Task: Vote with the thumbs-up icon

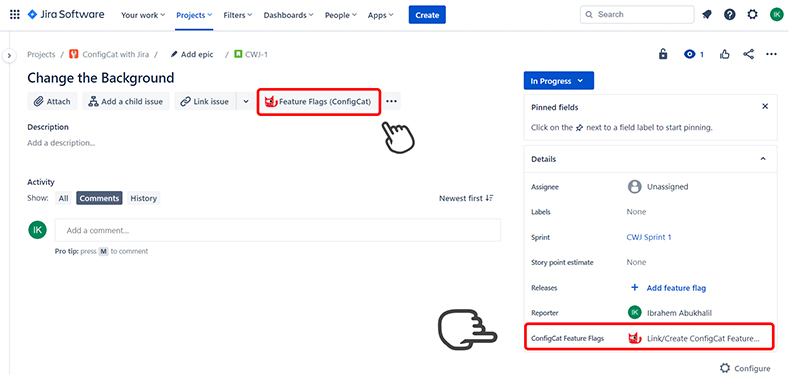Action: click(724, 54)
